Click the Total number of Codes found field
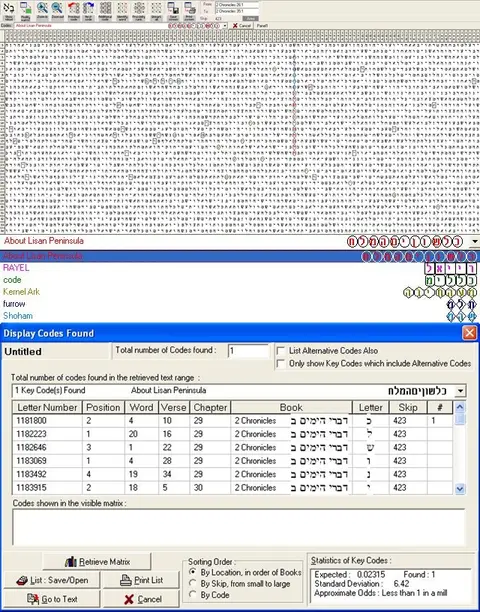Screen dimensions: 480x612 pos(248,350)
